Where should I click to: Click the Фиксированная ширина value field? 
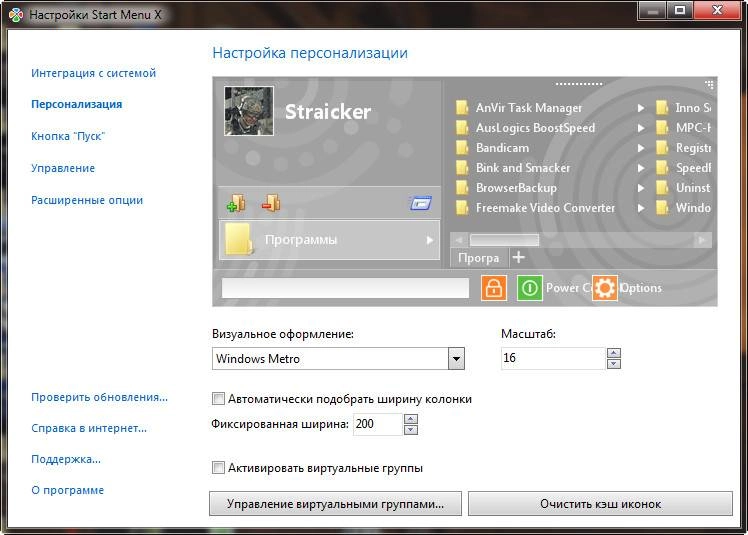pyautogui.click(x=378, y=424)
